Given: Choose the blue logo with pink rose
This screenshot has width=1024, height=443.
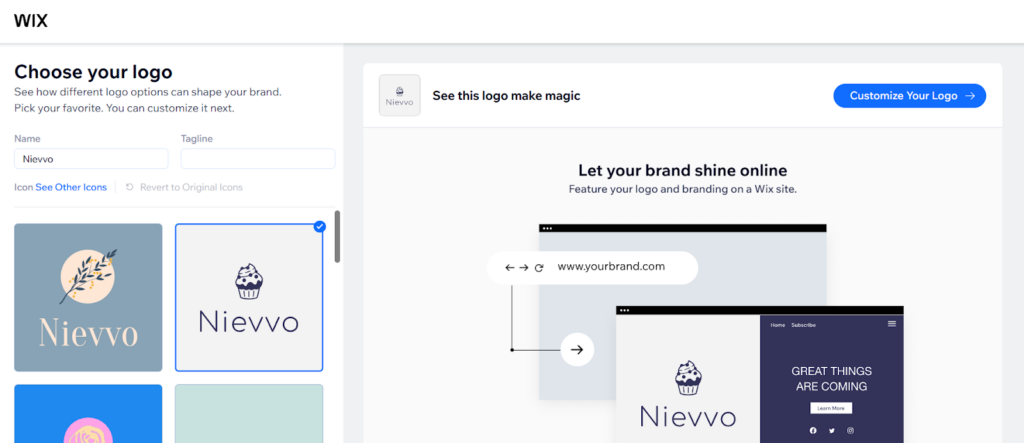Looking at the screenshot, I should click(x=88, y=413).
